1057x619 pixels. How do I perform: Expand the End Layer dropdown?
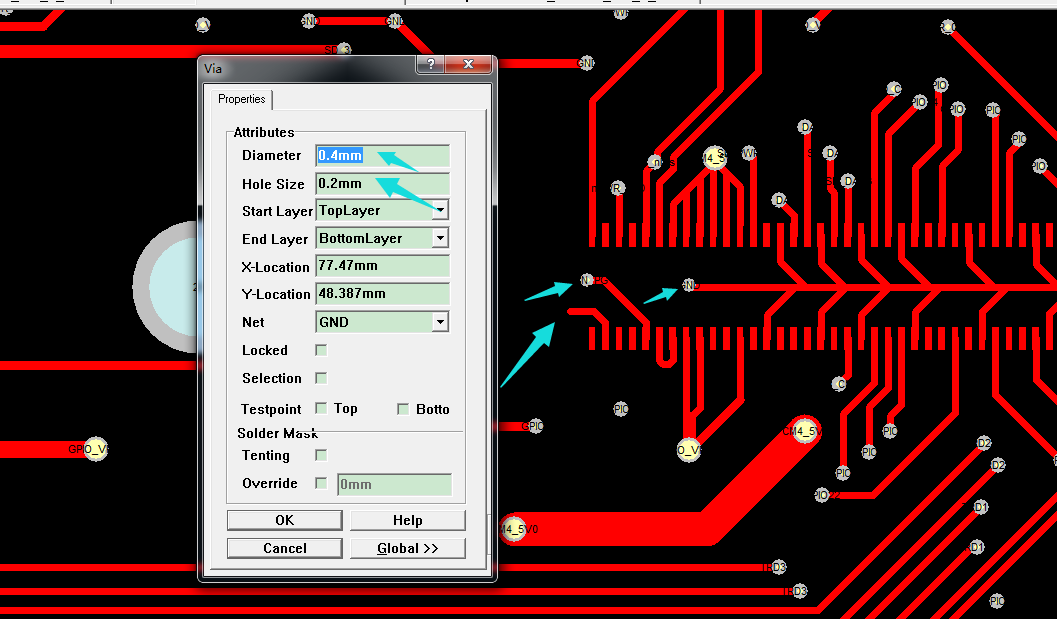coord(440,238)
